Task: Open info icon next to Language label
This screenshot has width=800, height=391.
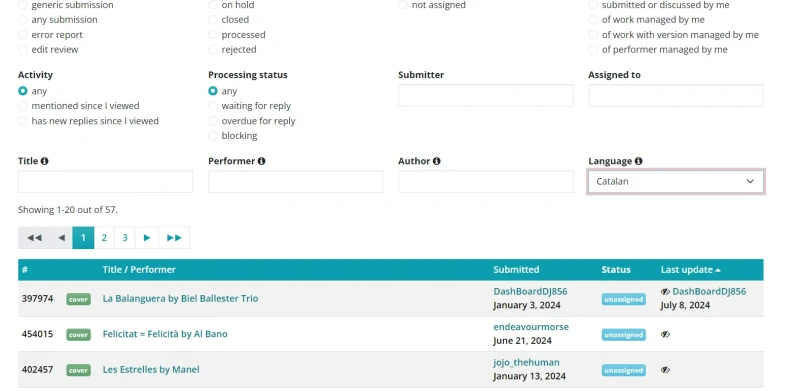Action: click(638, 161)
